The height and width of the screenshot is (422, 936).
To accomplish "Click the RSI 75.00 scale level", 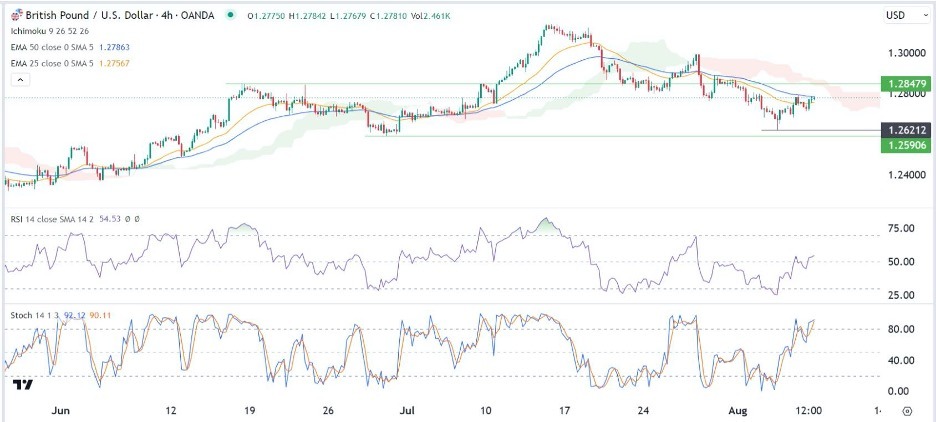I will 903,229.
